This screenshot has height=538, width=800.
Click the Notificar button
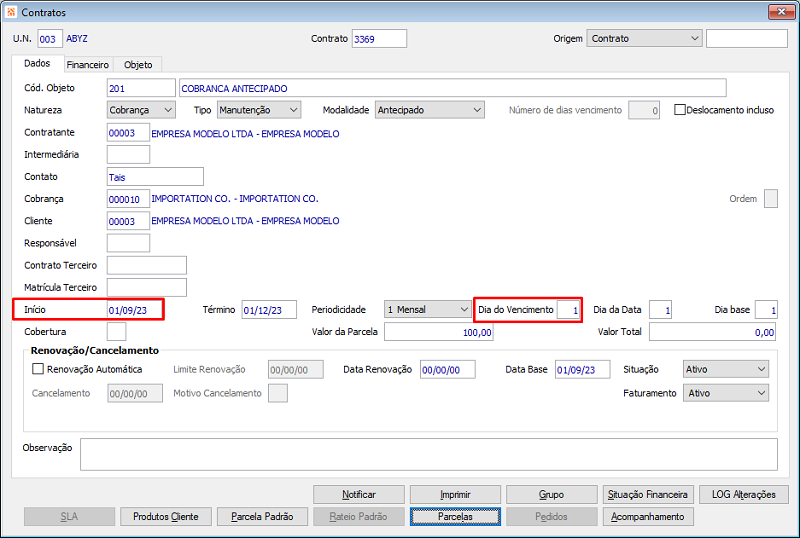tap(359, 494)
